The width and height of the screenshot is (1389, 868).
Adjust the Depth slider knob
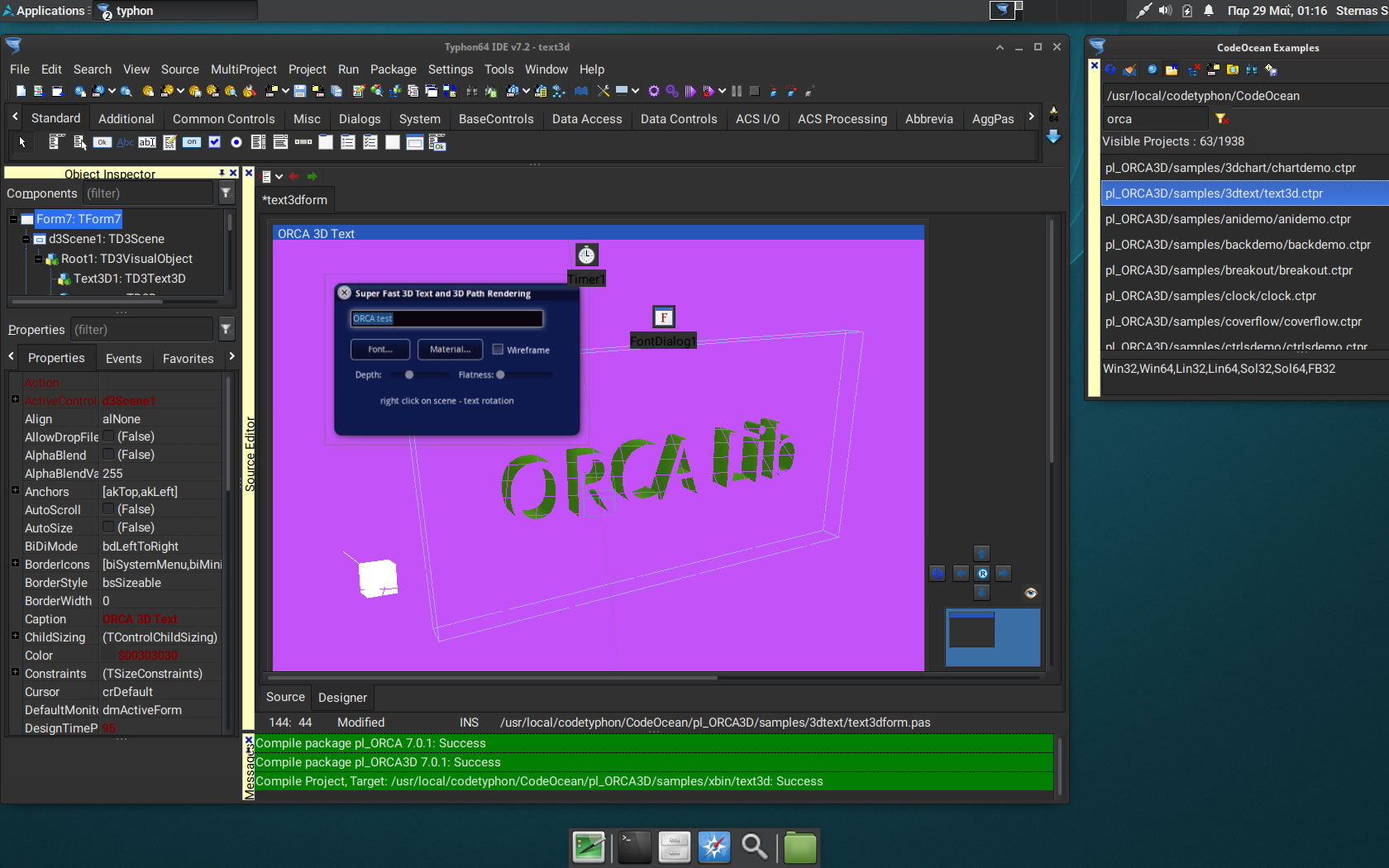click(408, 374)
